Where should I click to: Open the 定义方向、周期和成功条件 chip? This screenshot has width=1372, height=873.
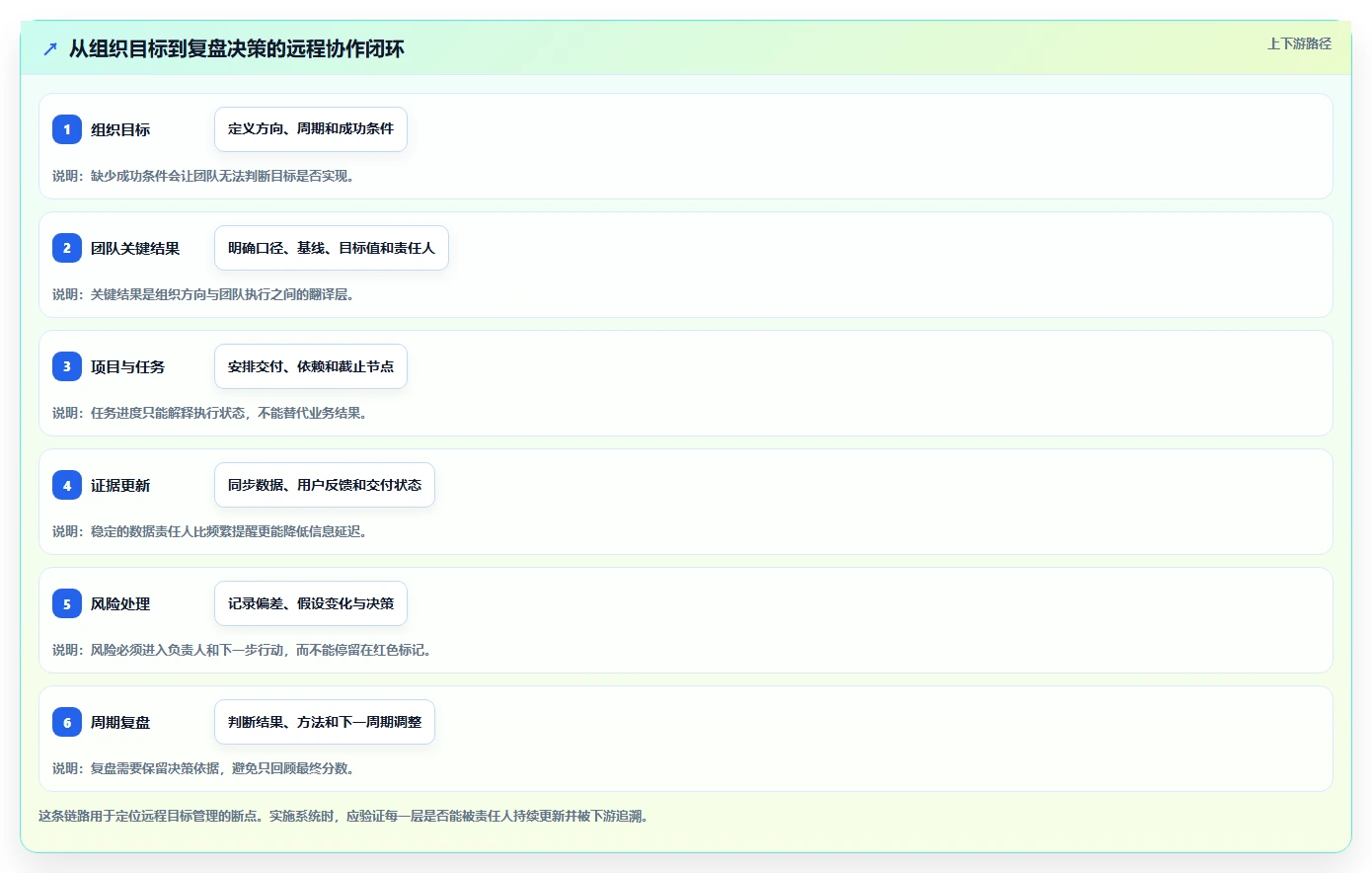(311, 129)
